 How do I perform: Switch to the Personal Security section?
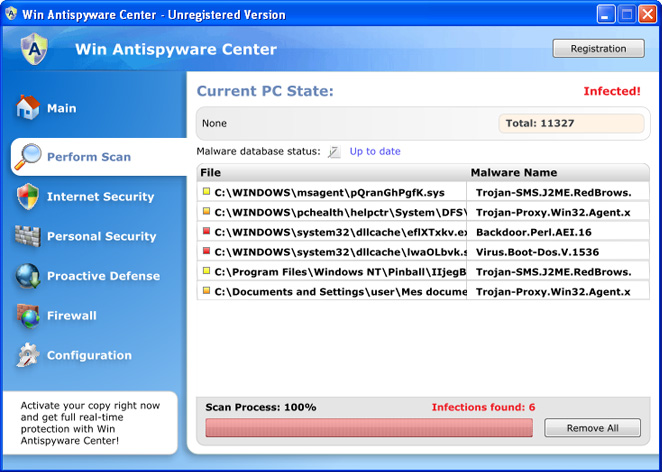[x=101, y=236]
